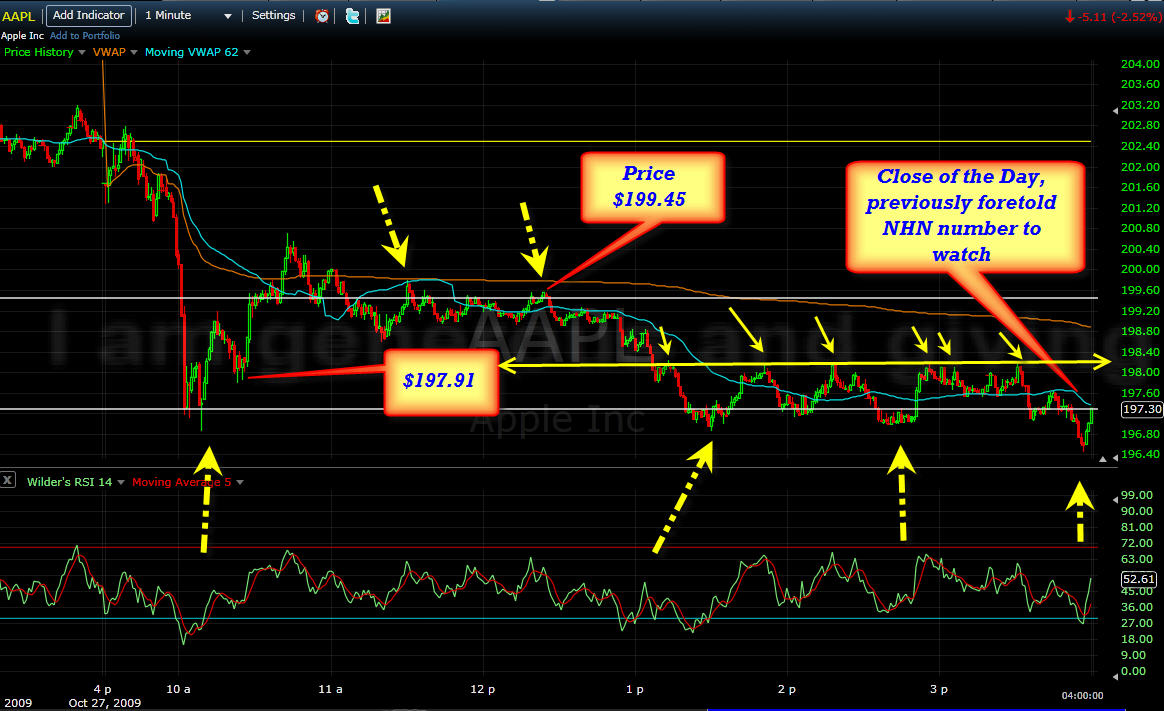The height and width of the screenshot is (711, 1164).
Task: Click the 1 p time axis label
Action: tap(635, 689)
